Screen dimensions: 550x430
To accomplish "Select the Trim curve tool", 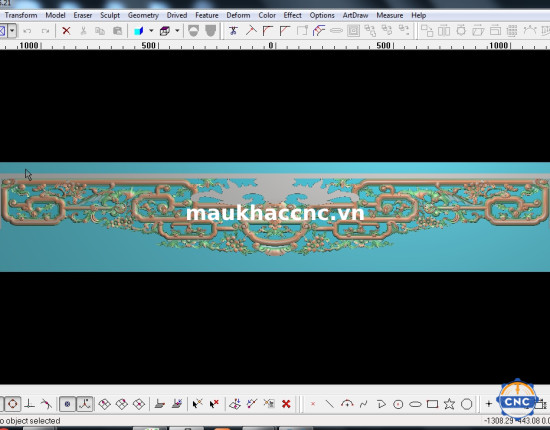I will point(233,31).
